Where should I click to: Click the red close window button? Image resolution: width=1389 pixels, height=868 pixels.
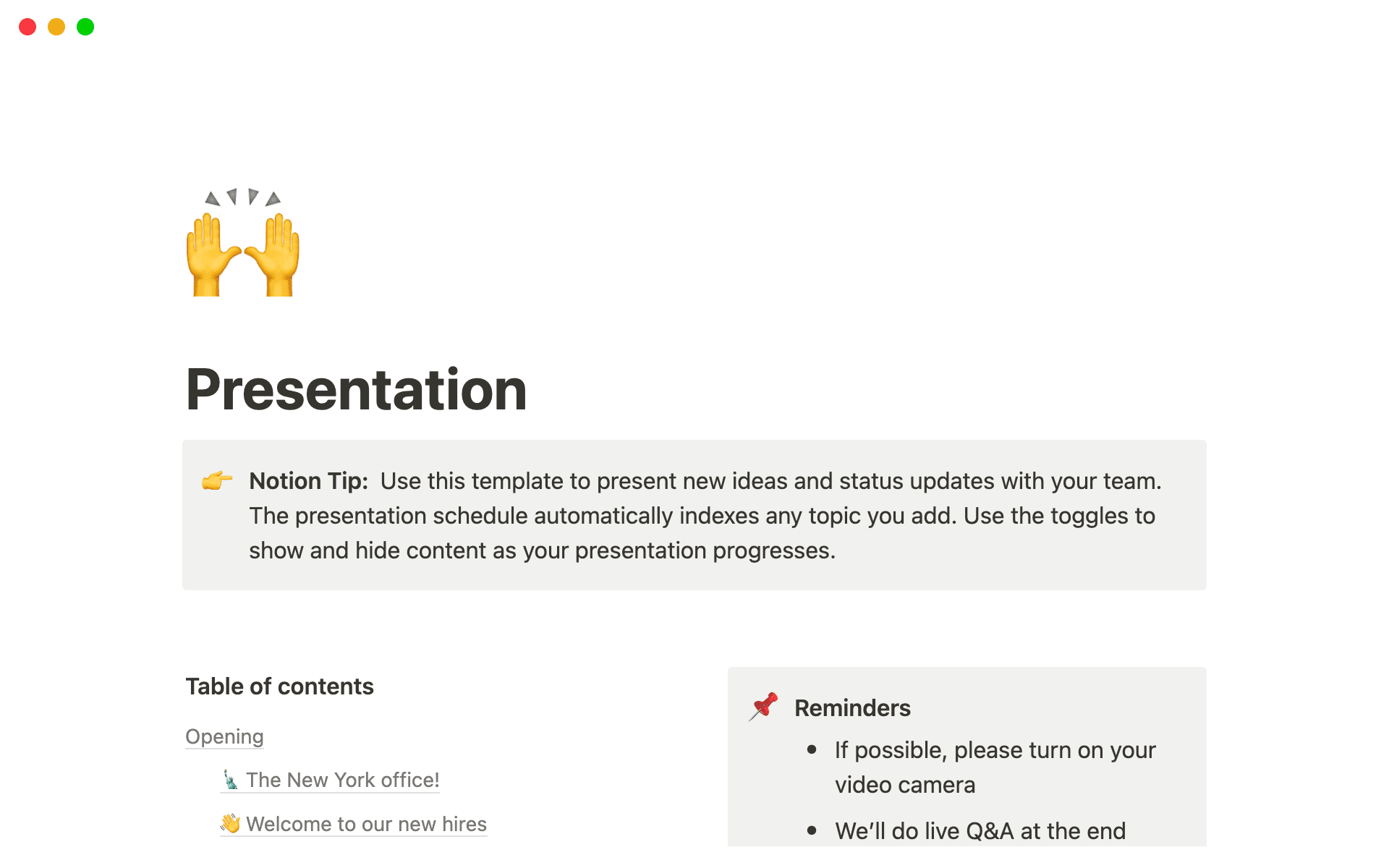click(27, 27)
